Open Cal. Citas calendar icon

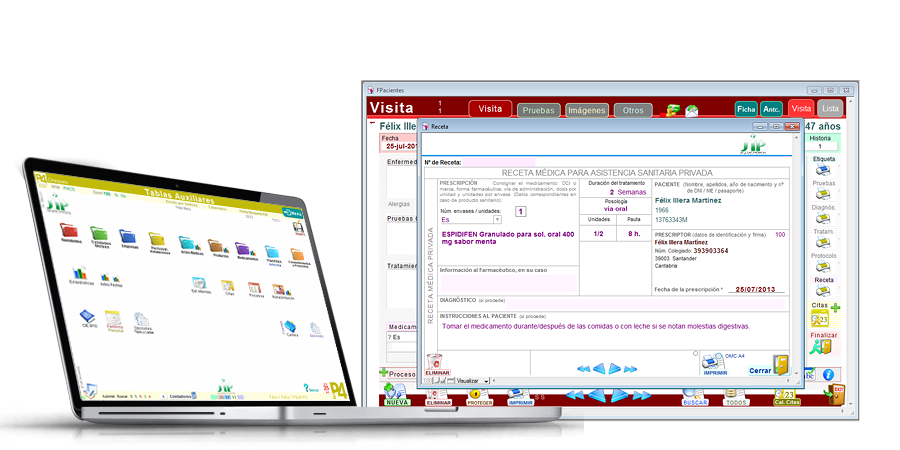point(785,395)
